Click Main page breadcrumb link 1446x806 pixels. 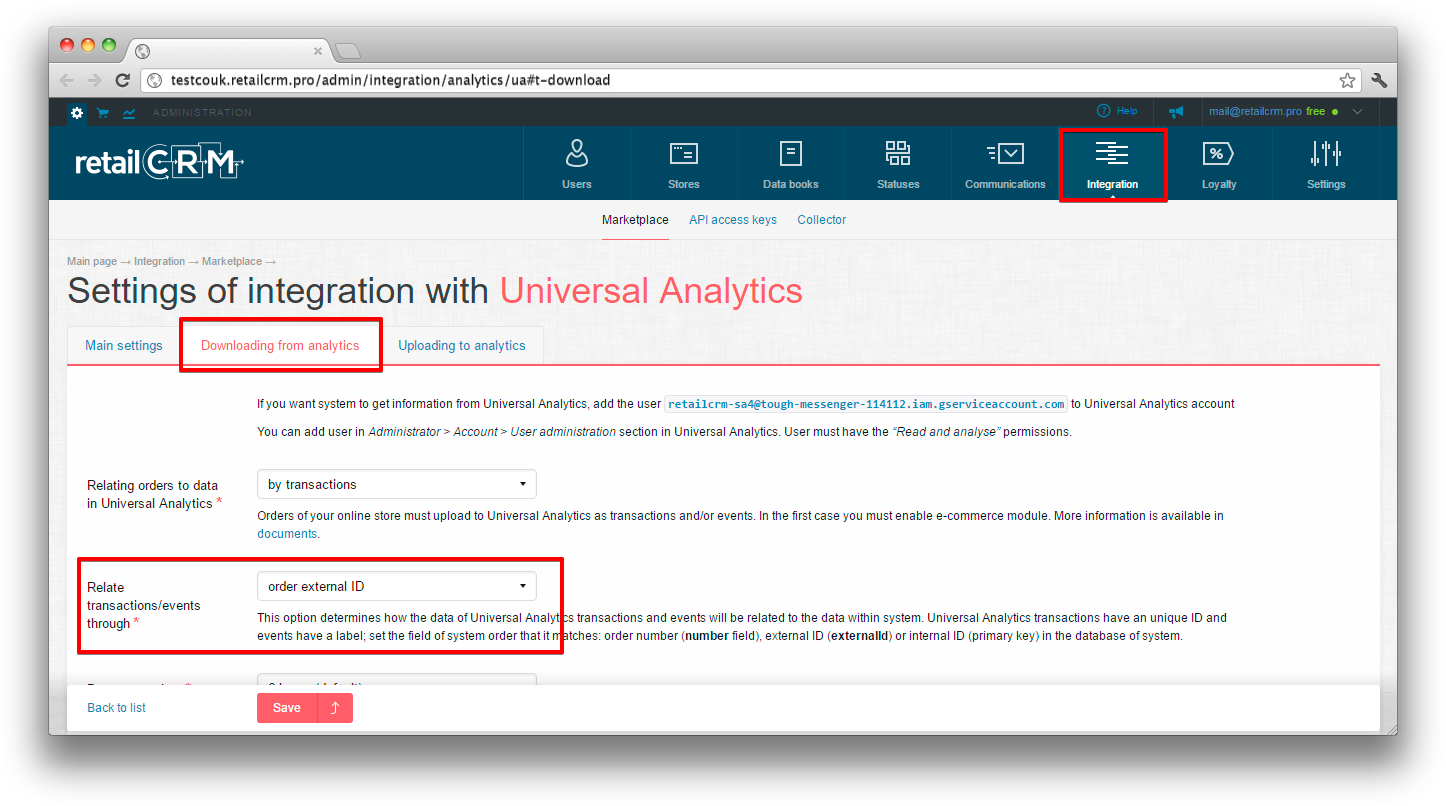92,262
